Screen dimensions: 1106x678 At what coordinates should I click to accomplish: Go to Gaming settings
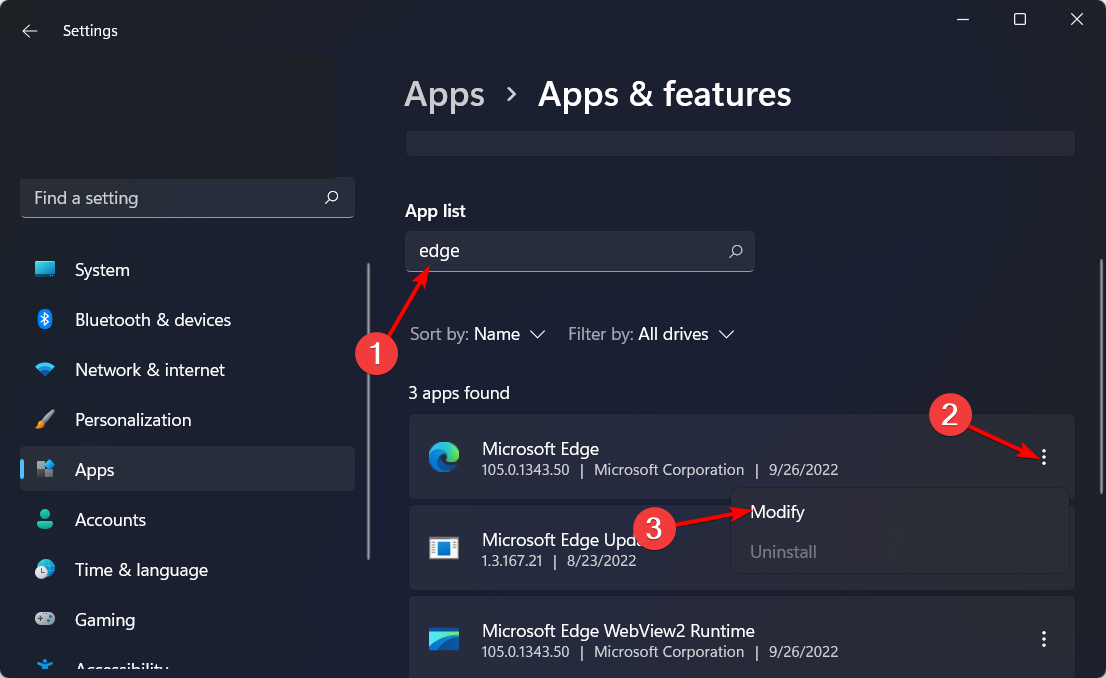click(x=188, y=619)
